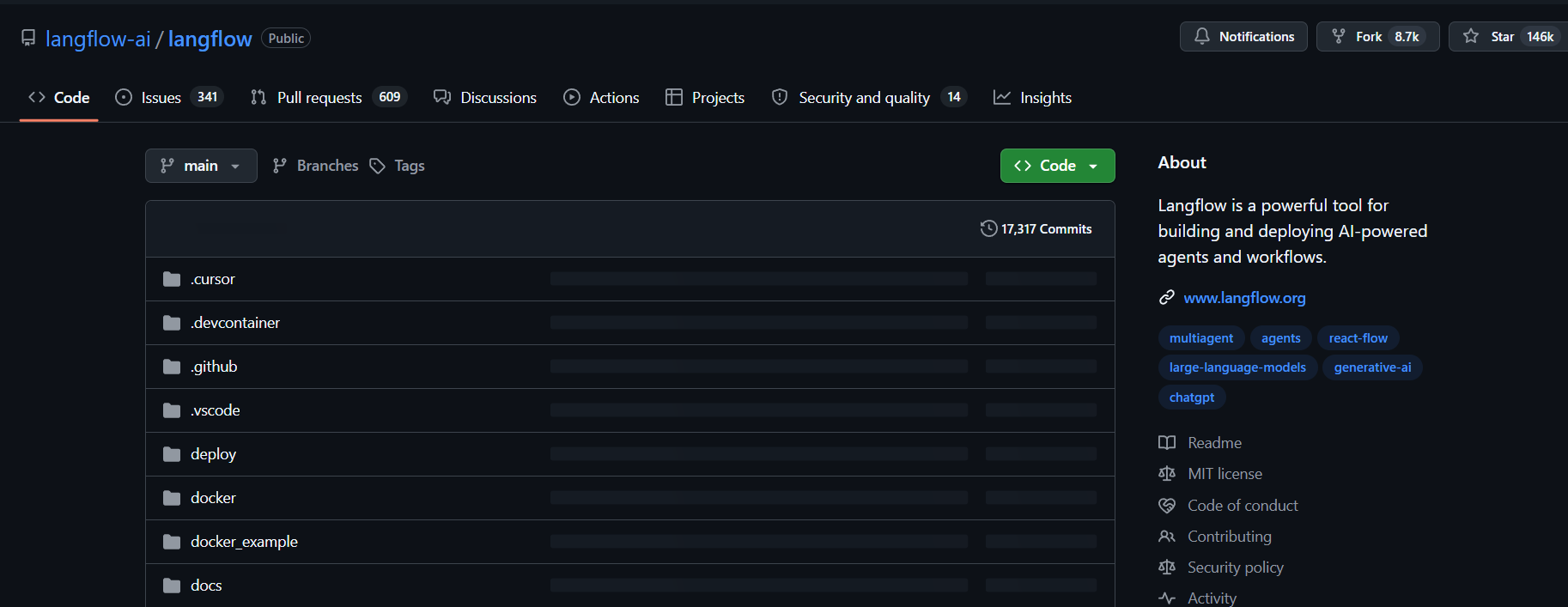The width and height of the screenshot is (1568, 607).
Task: View all Branches
Action: click(315, 166)
